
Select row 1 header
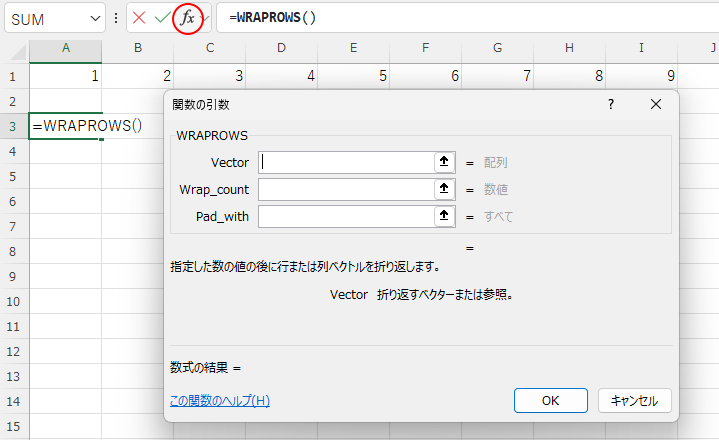coord(14,76)
